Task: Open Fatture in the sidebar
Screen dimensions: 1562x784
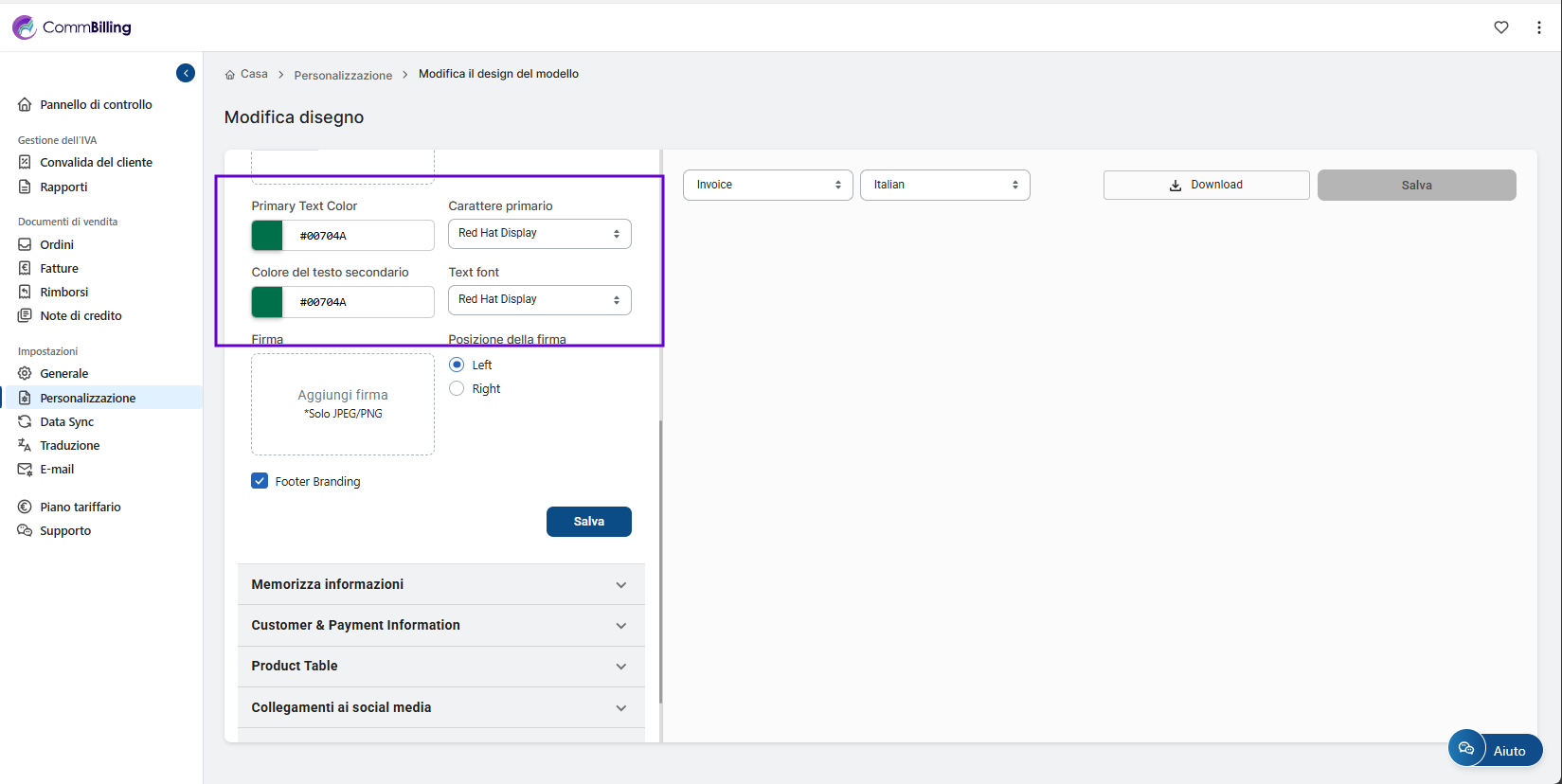Action: coord(59,268)
